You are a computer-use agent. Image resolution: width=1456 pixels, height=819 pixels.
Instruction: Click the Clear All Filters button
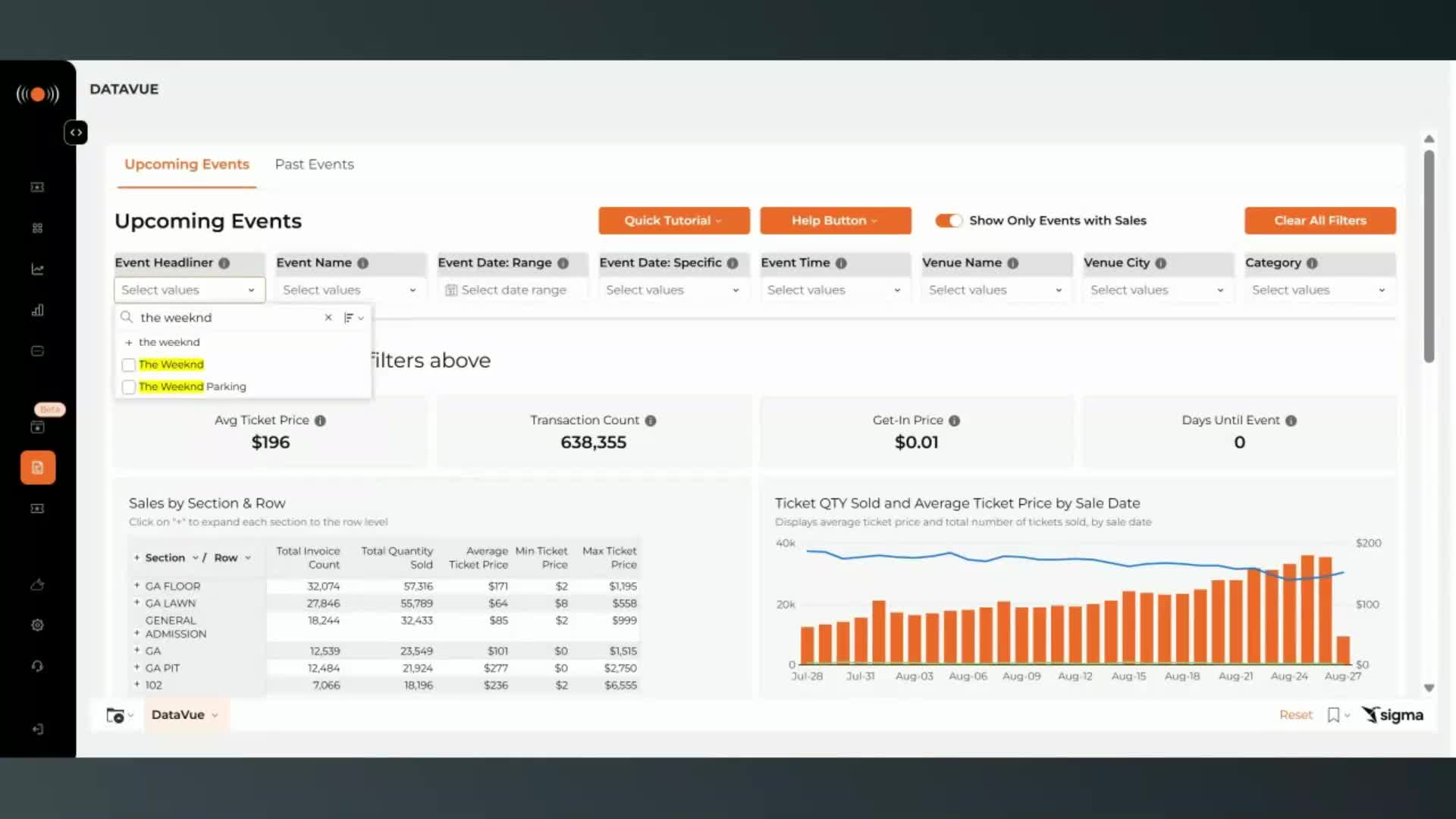pyautogui.click(x=1319, y=221)
